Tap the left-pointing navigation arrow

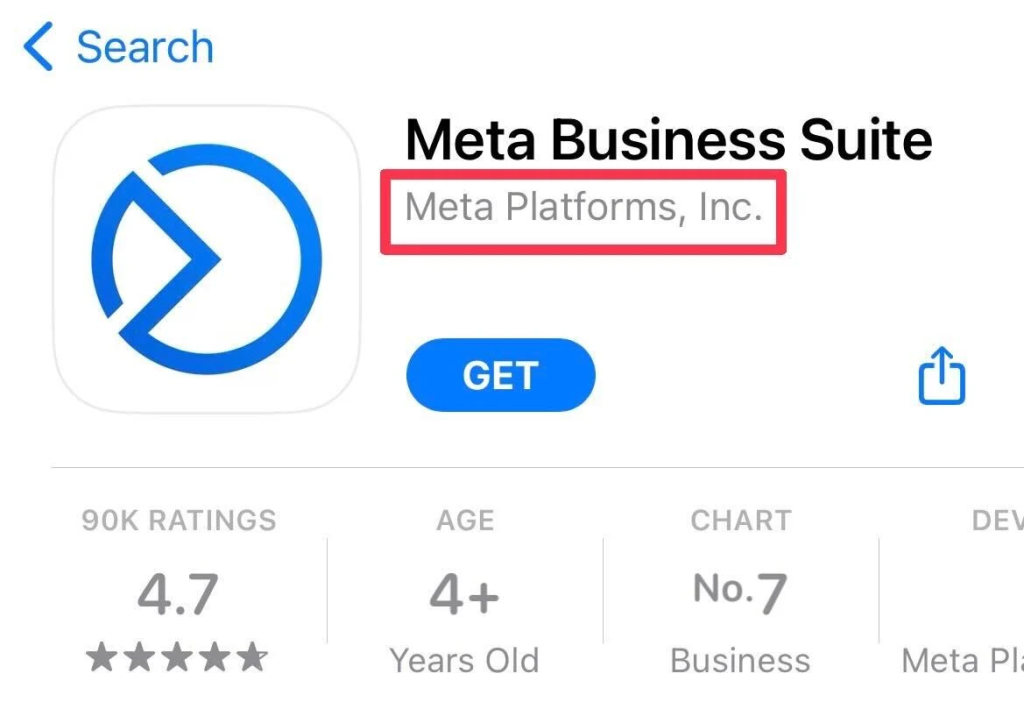click(x=37, y=45)
